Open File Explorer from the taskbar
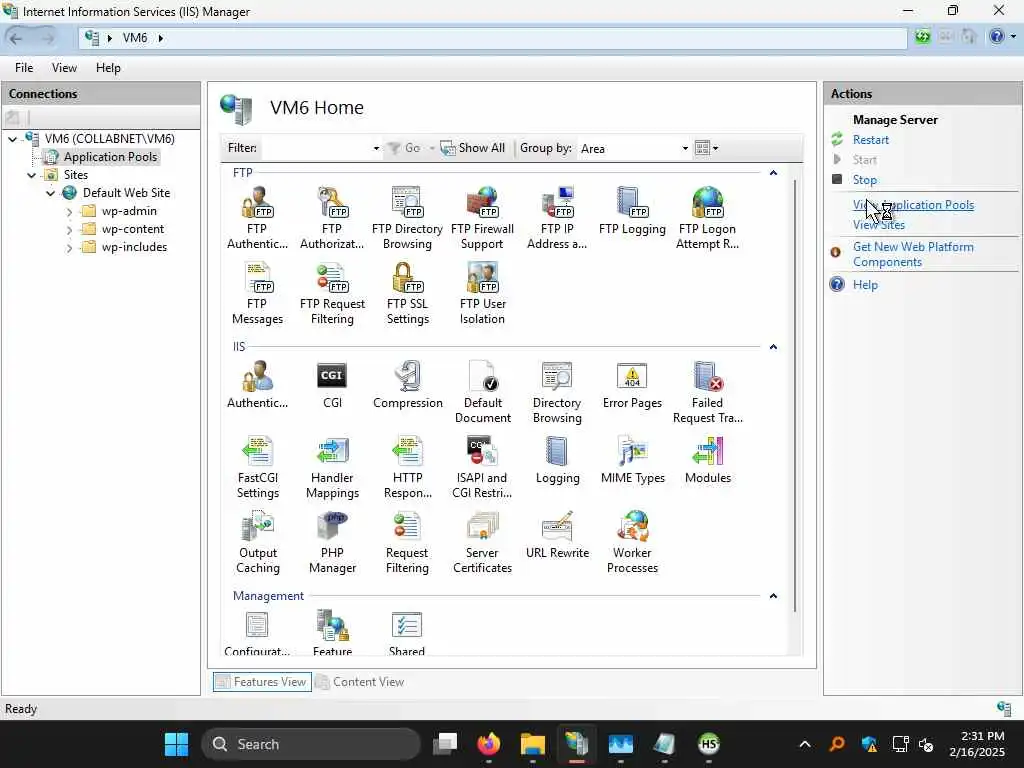1024x768 pixels. (x=532, y=744)
